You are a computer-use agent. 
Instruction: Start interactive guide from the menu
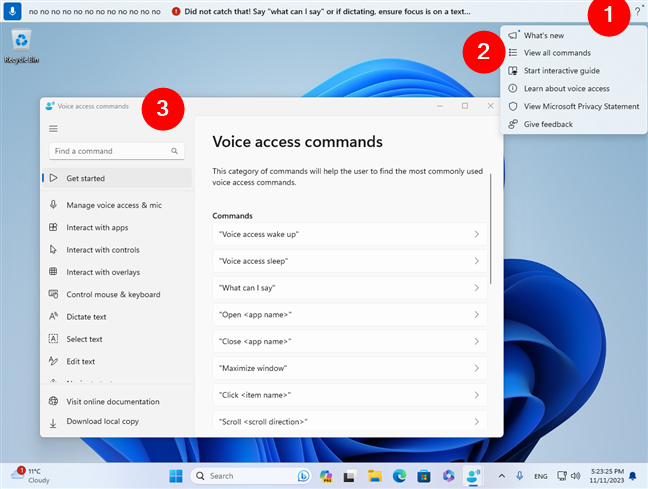(573, 71)
